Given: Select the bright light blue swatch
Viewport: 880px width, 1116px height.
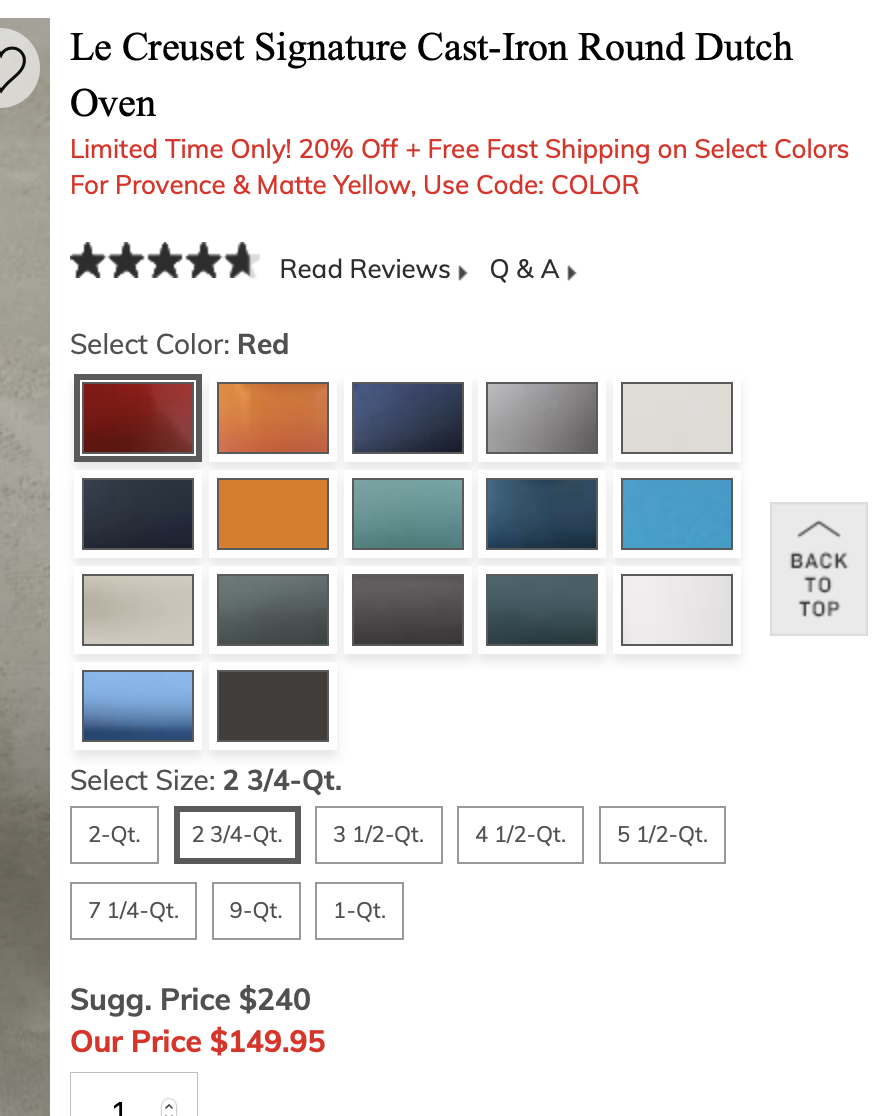Looking at the screenshot, I should click(x=677, y=514).
